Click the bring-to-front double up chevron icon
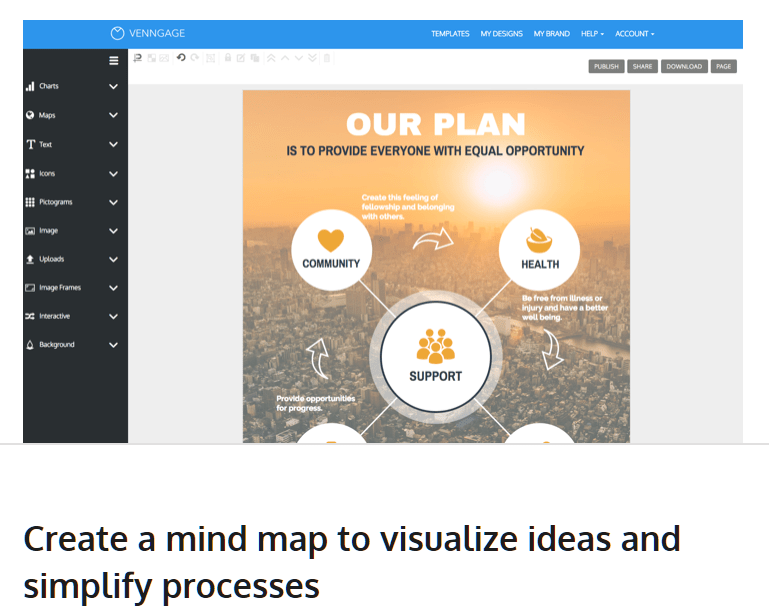Image resolution: width=769 pixels, height=606 pixels. pos(271,58)
